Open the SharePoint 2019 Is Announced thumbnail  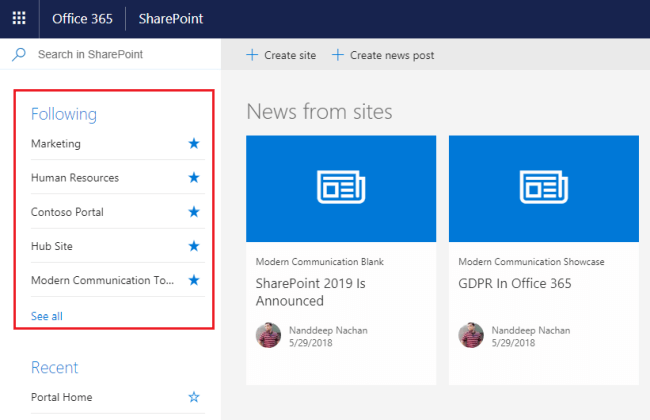[x=341, y=188]
